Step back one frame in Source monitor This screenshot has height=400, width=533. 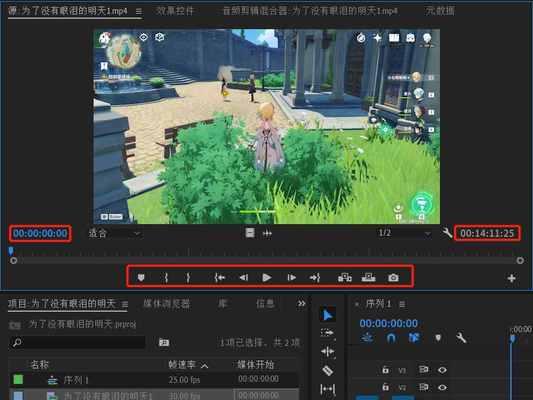(244, 278)
